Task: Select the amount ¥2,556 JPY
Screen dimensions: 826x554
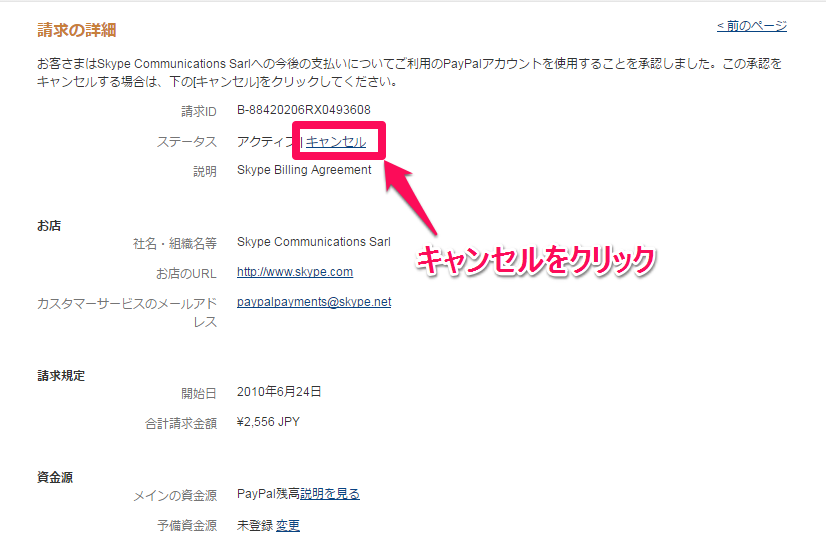Action: [268, 422]
